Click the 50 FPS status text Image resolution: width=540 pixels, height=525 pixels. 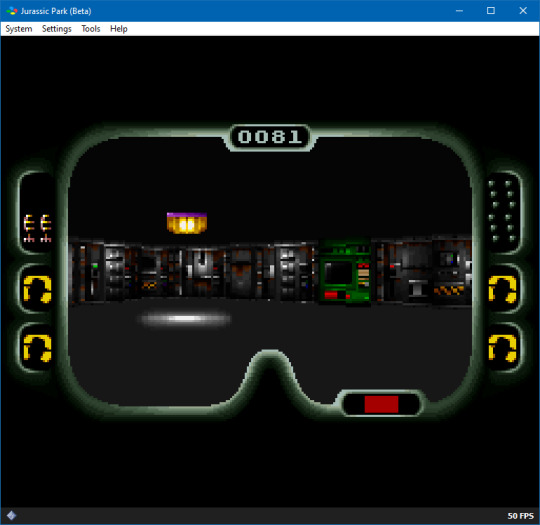point(520,516)
